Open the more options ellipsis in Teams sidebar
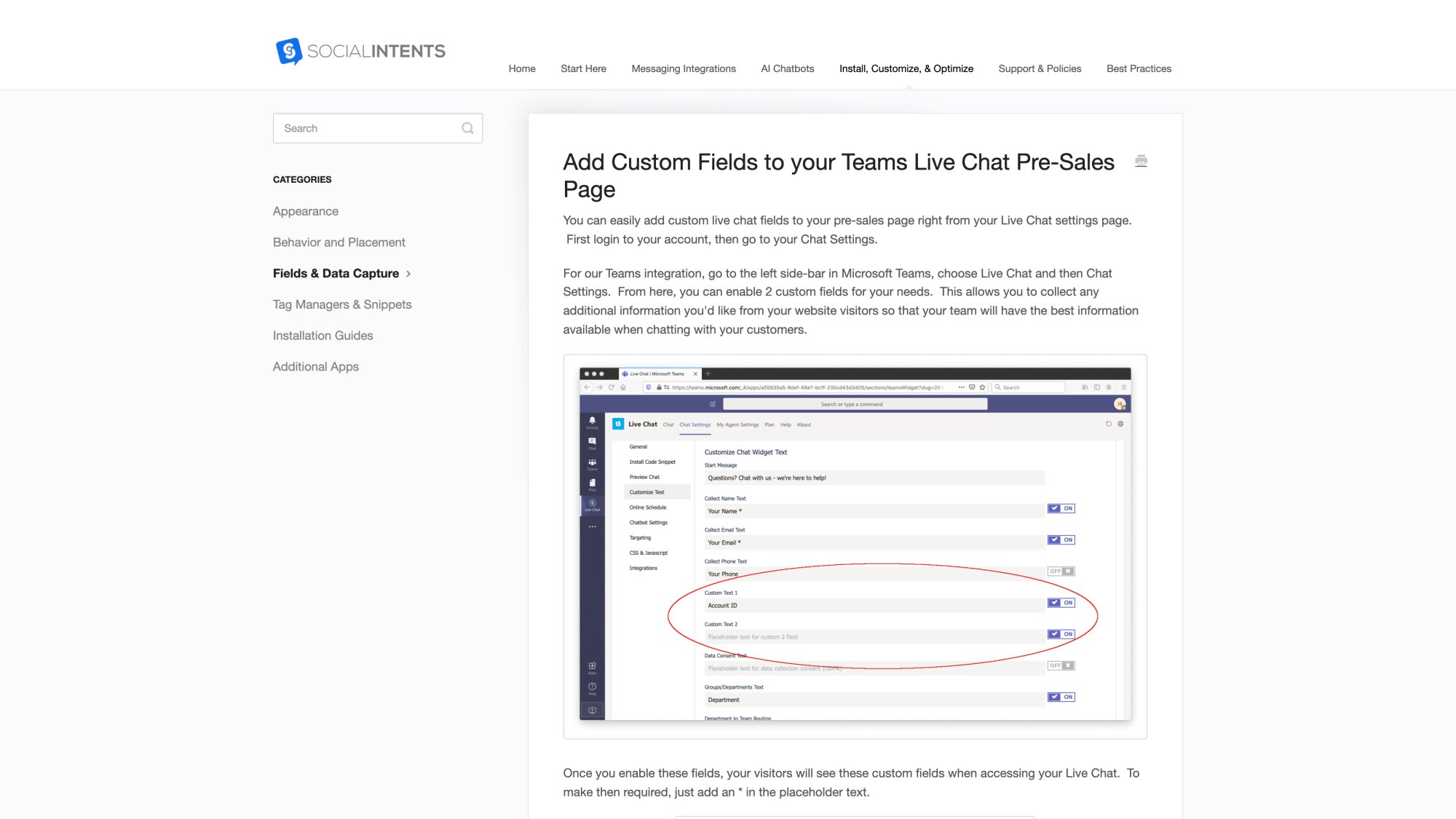Image resolution: width=1456 pixels, height=819 pixels. [592, 526]
